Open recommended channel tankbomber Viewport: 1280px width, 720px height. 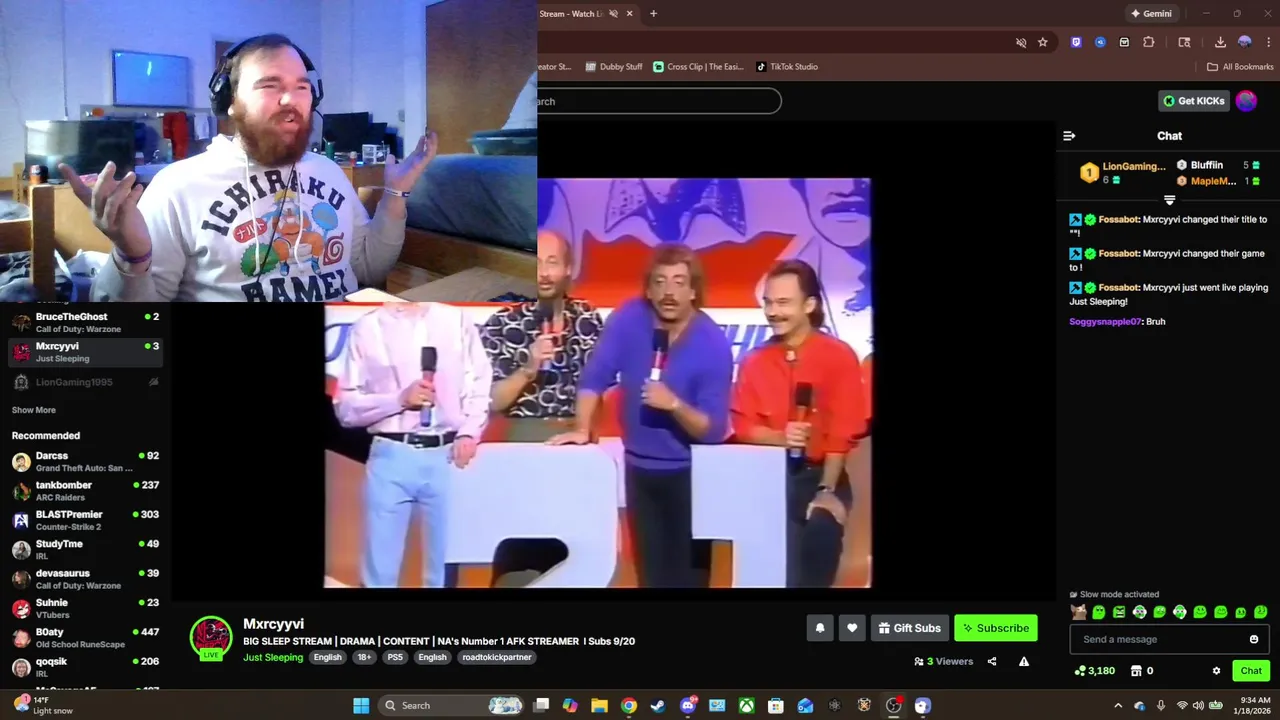click(85, 491)
